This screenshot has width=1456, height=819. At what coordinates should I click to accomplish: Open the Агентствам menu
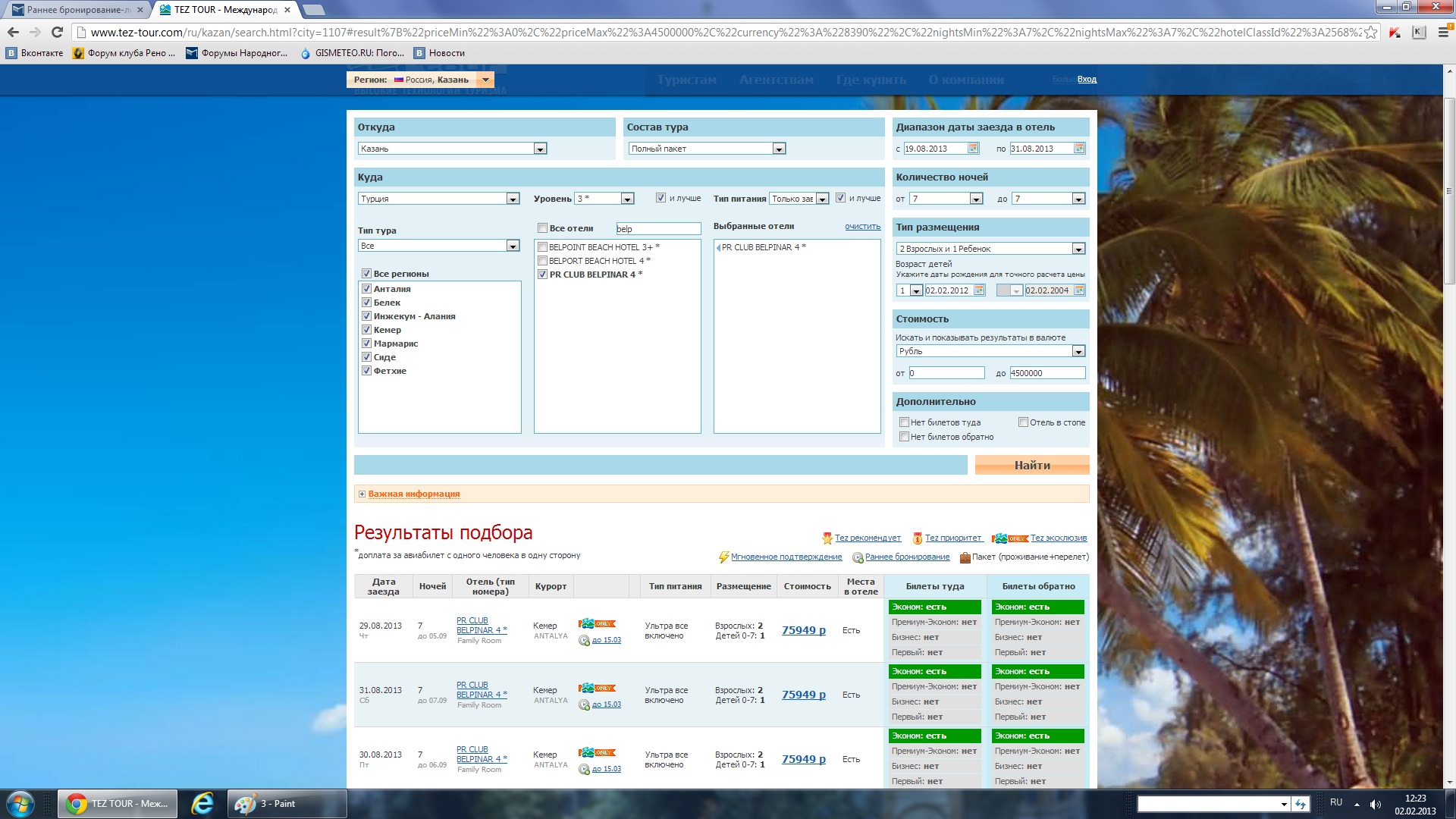776,80
